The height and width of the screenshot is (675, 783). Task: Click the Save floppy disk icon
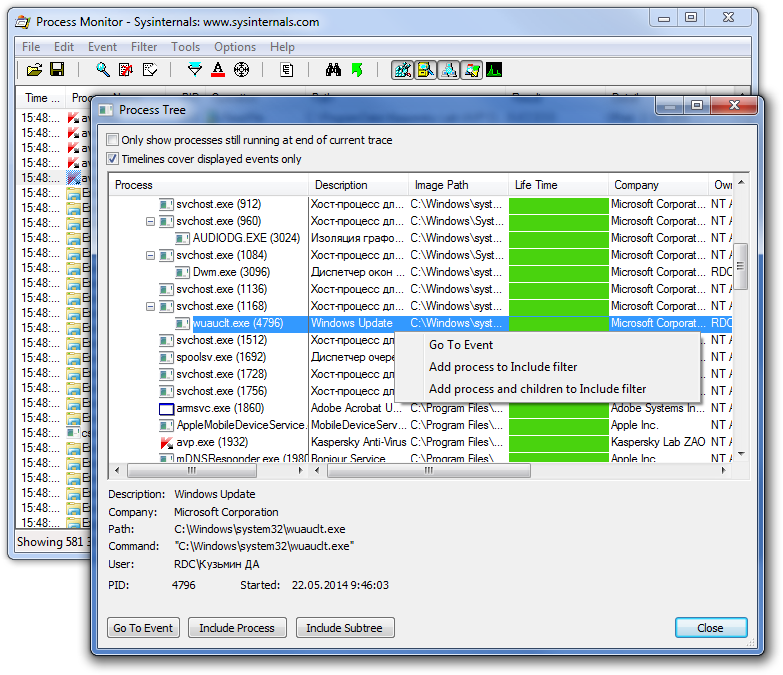point(57,70)
